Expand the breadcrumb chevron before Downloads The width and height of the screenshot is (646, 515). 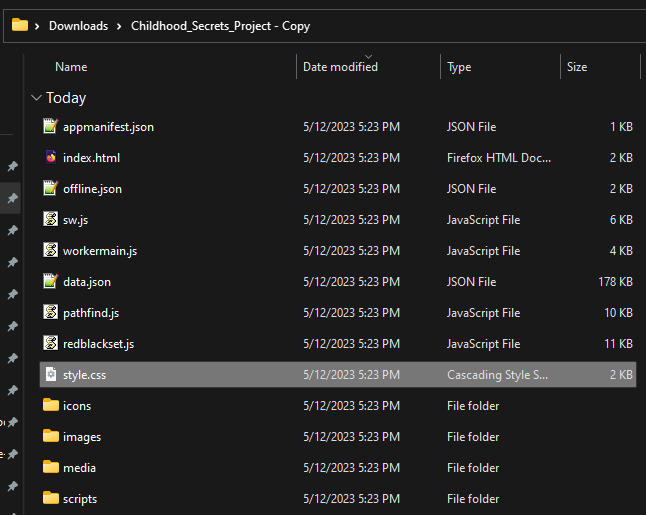click(x=38, y=26)
